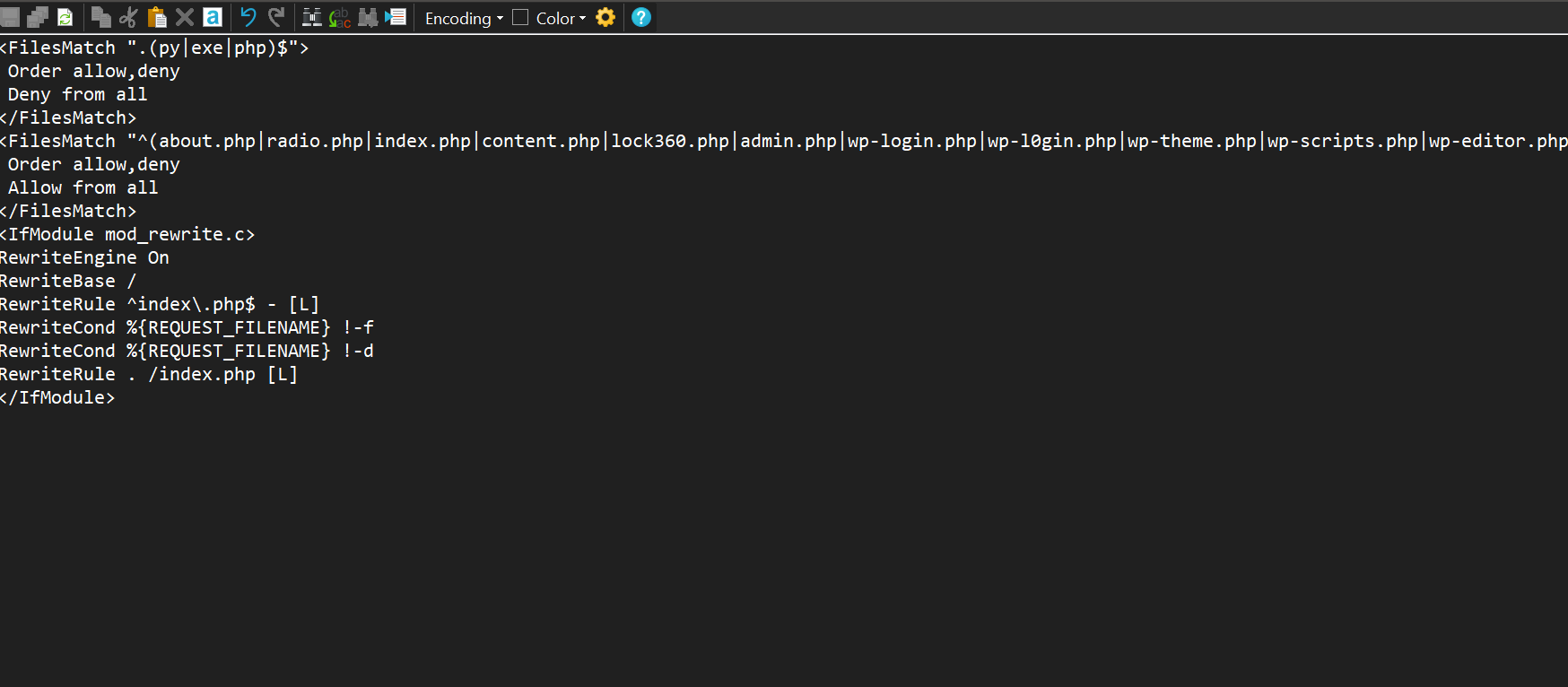The image size is (1568, 687).
Task: Click the 'Deny from all' text line
Action: click(77, 94)
